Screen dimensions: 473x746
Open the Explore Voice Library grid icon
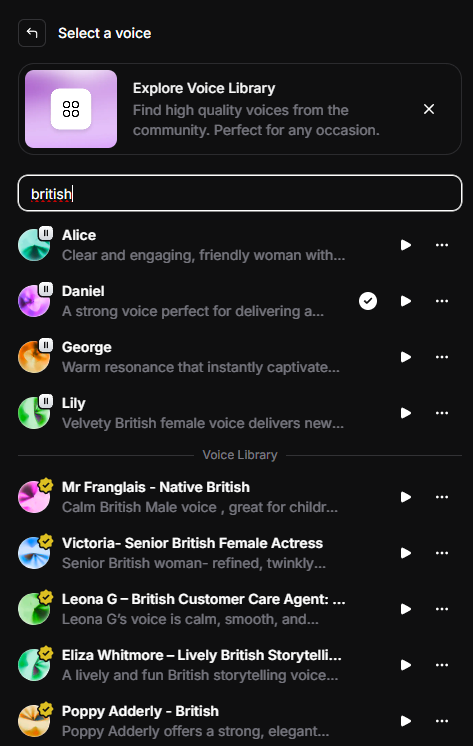(71, 109)
